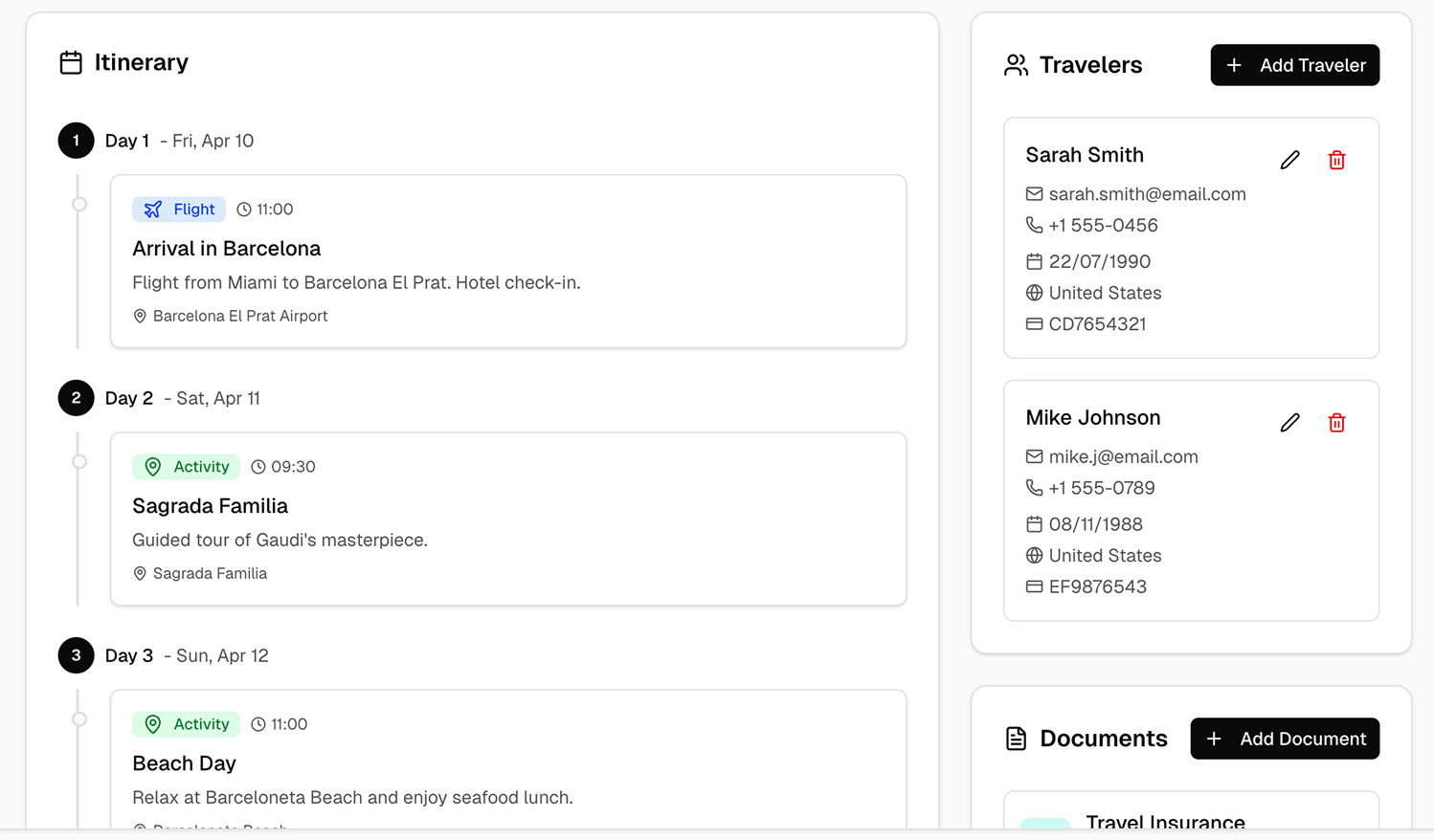This screenshot has height=840, width=1434.
Task: Click the Itinerary calendar icon
Action: 71,63
